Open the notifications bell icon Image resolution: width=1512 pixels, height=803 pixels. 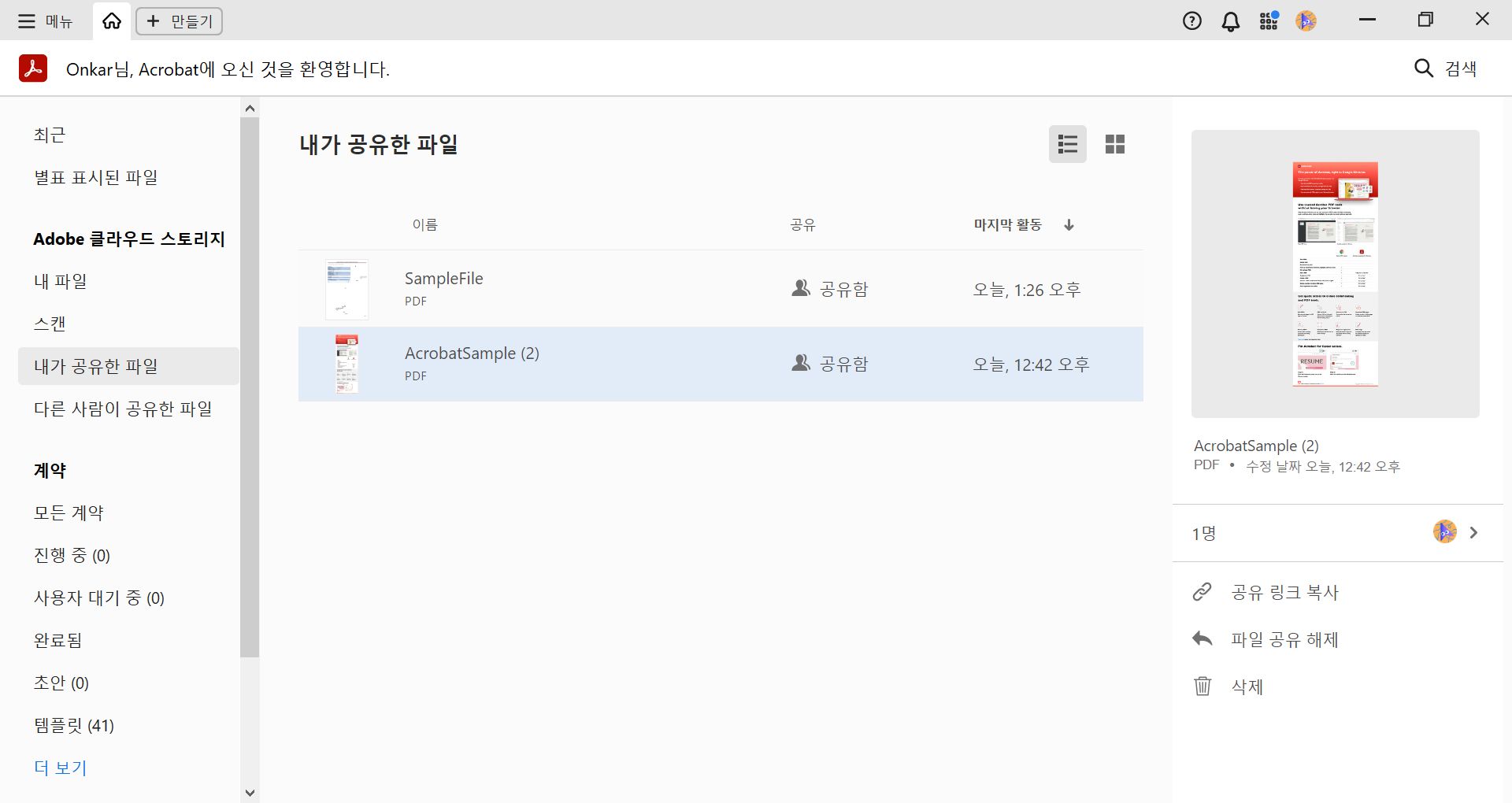[x=1230, y=20]
